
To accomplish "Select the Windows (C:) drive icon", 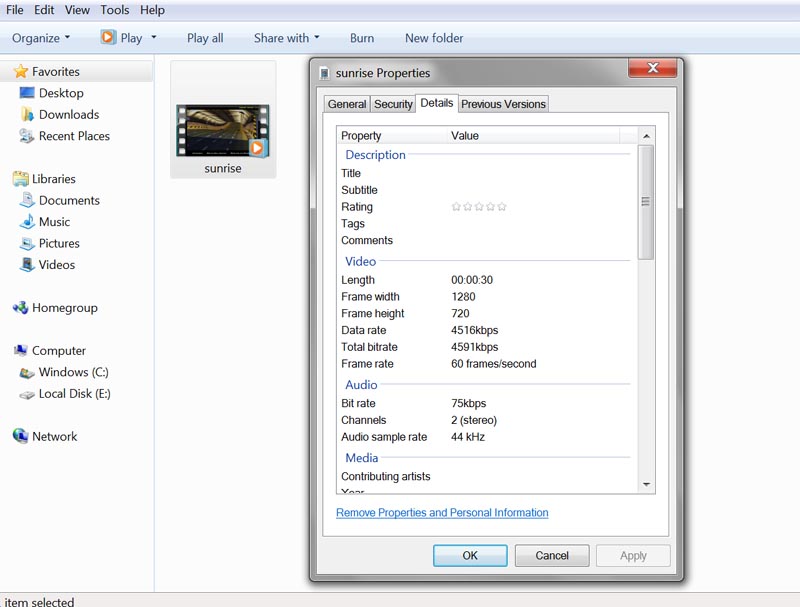I will click(27, 373).
